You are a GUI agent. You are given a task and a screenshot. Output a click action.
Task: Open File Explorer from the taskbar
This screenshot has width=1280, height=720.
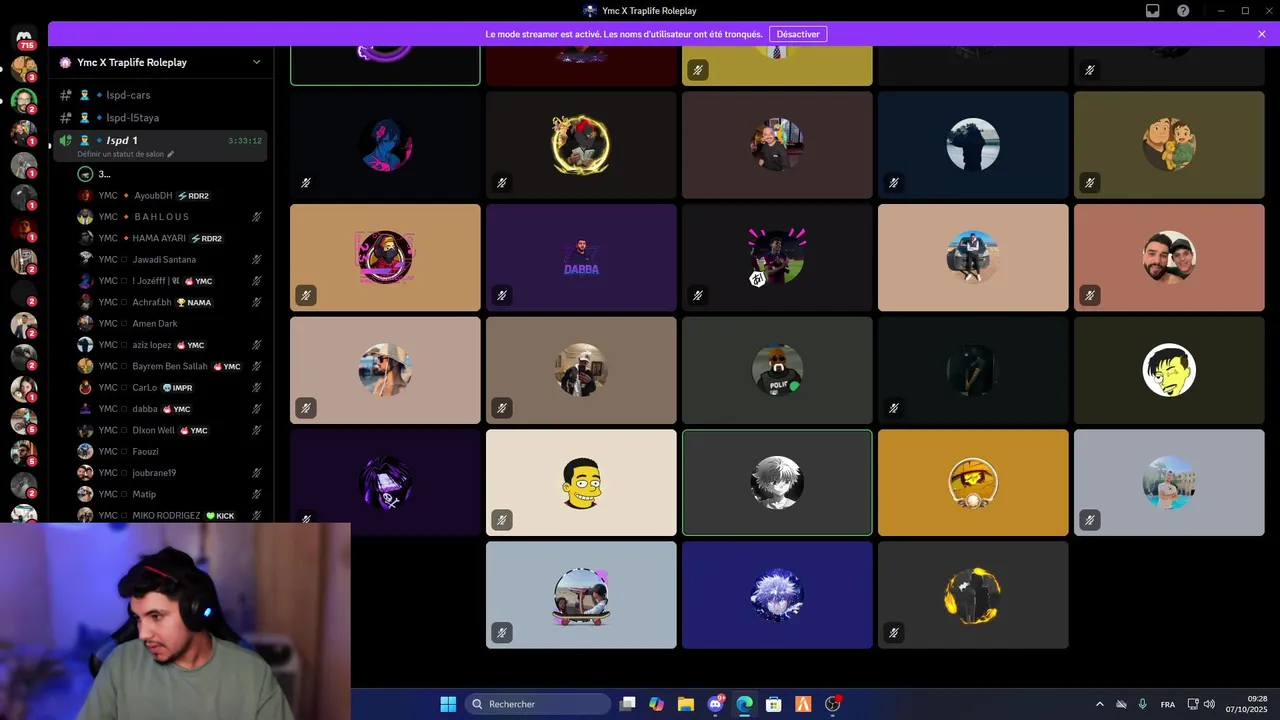[x=685, y=704]
